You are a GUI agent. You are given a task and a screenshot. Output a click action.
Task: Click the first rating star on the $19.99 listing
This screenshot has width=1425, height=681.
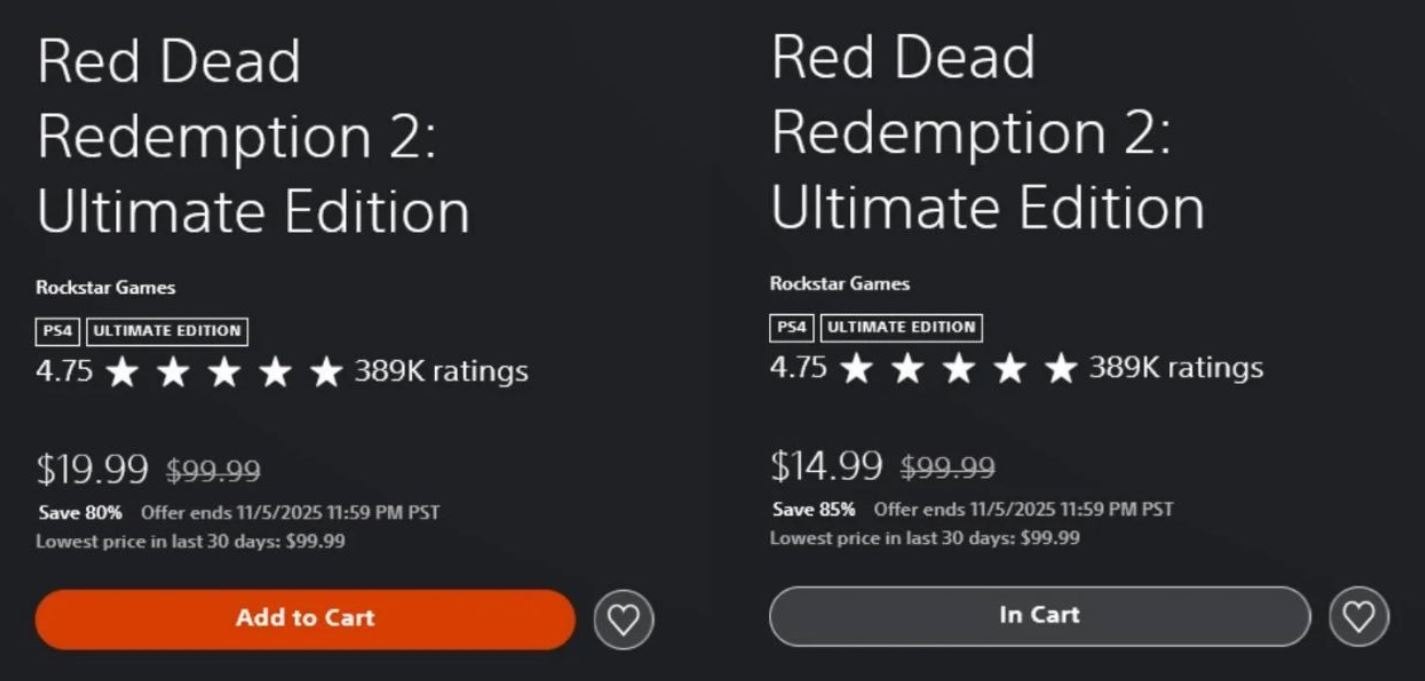(122, 372)
